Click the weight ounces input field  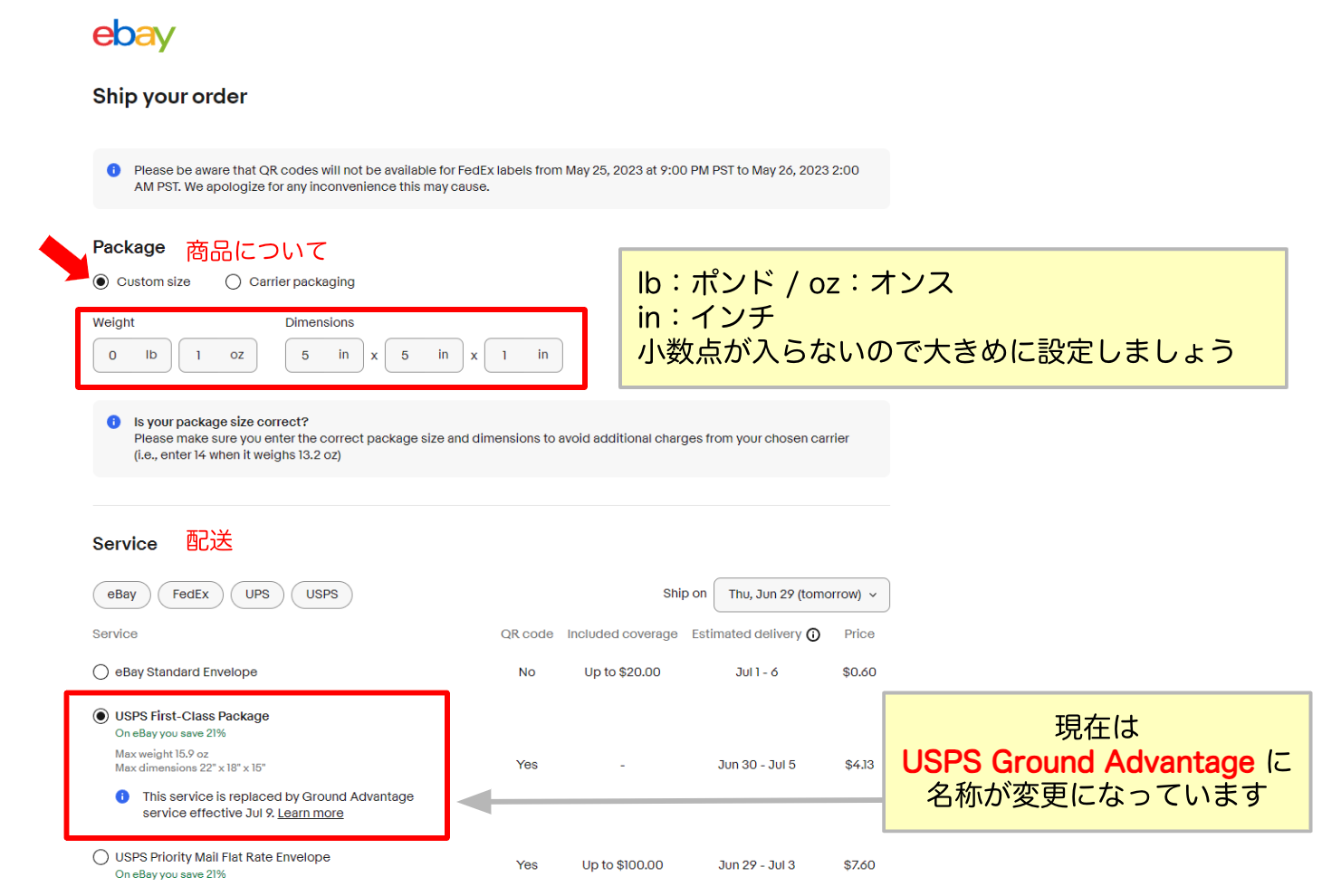click(x=217, y=355)
